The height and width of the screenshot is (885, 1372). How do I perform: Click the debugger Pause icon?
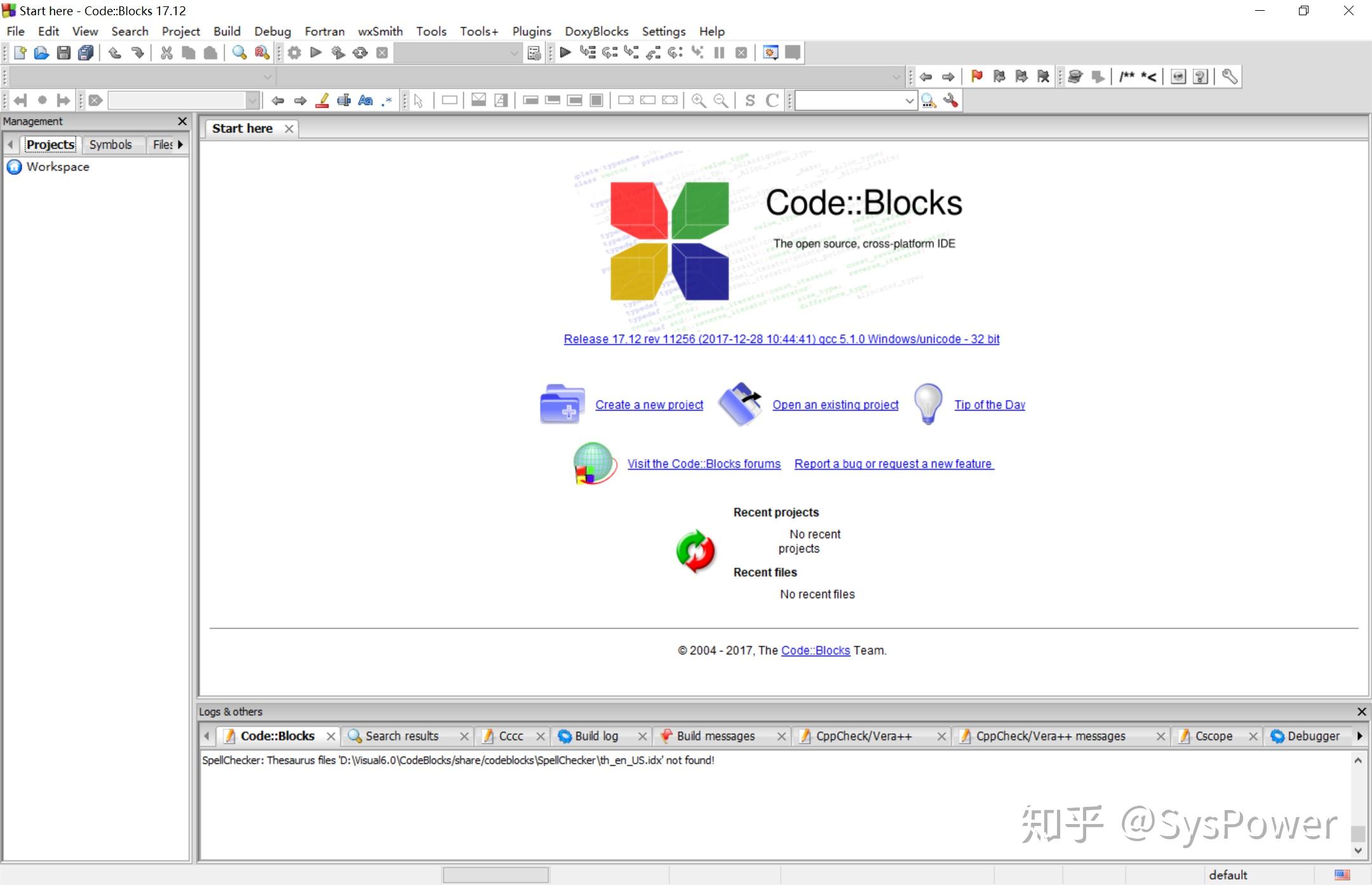(719, 53)
